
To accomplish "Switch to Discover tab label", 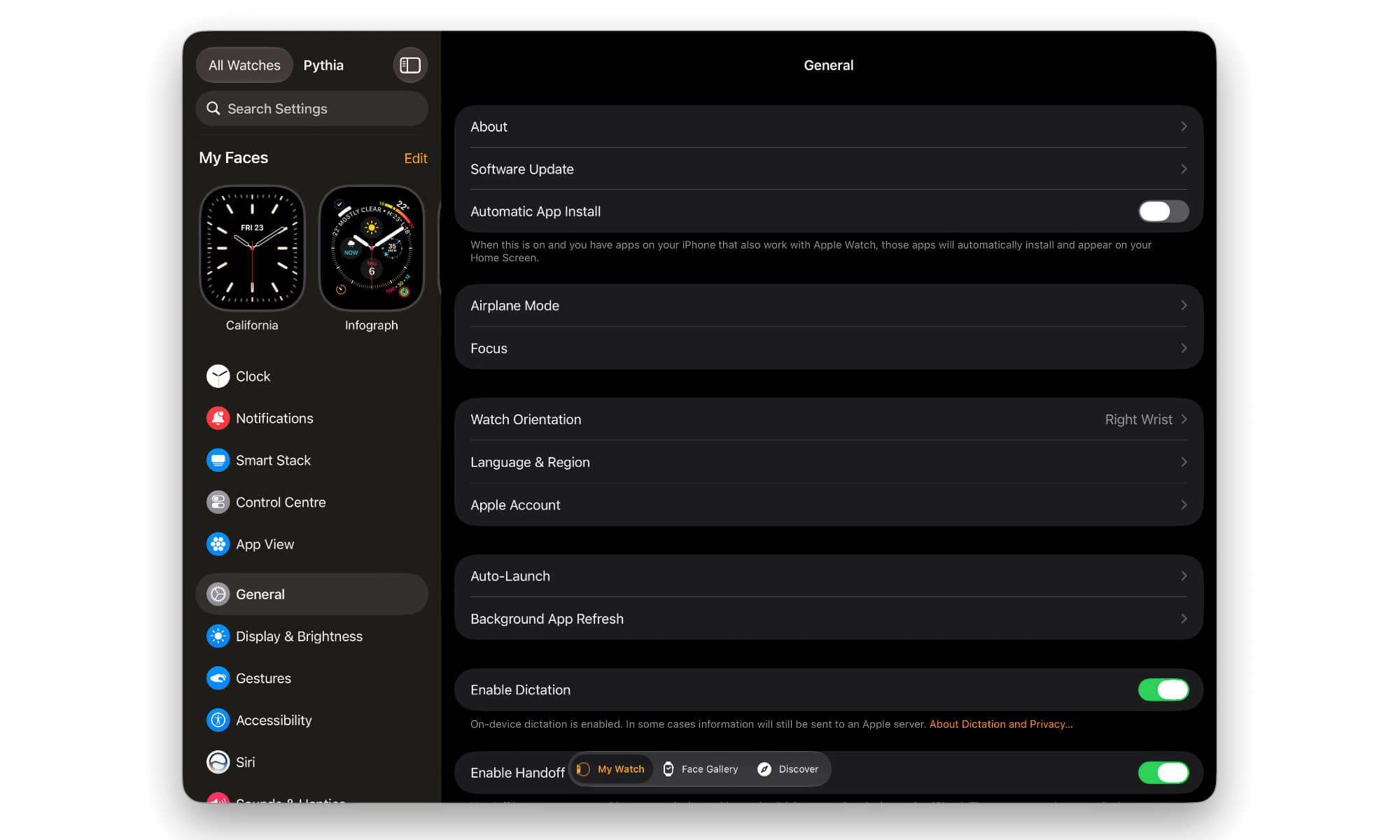I will (x=799, y=769).
